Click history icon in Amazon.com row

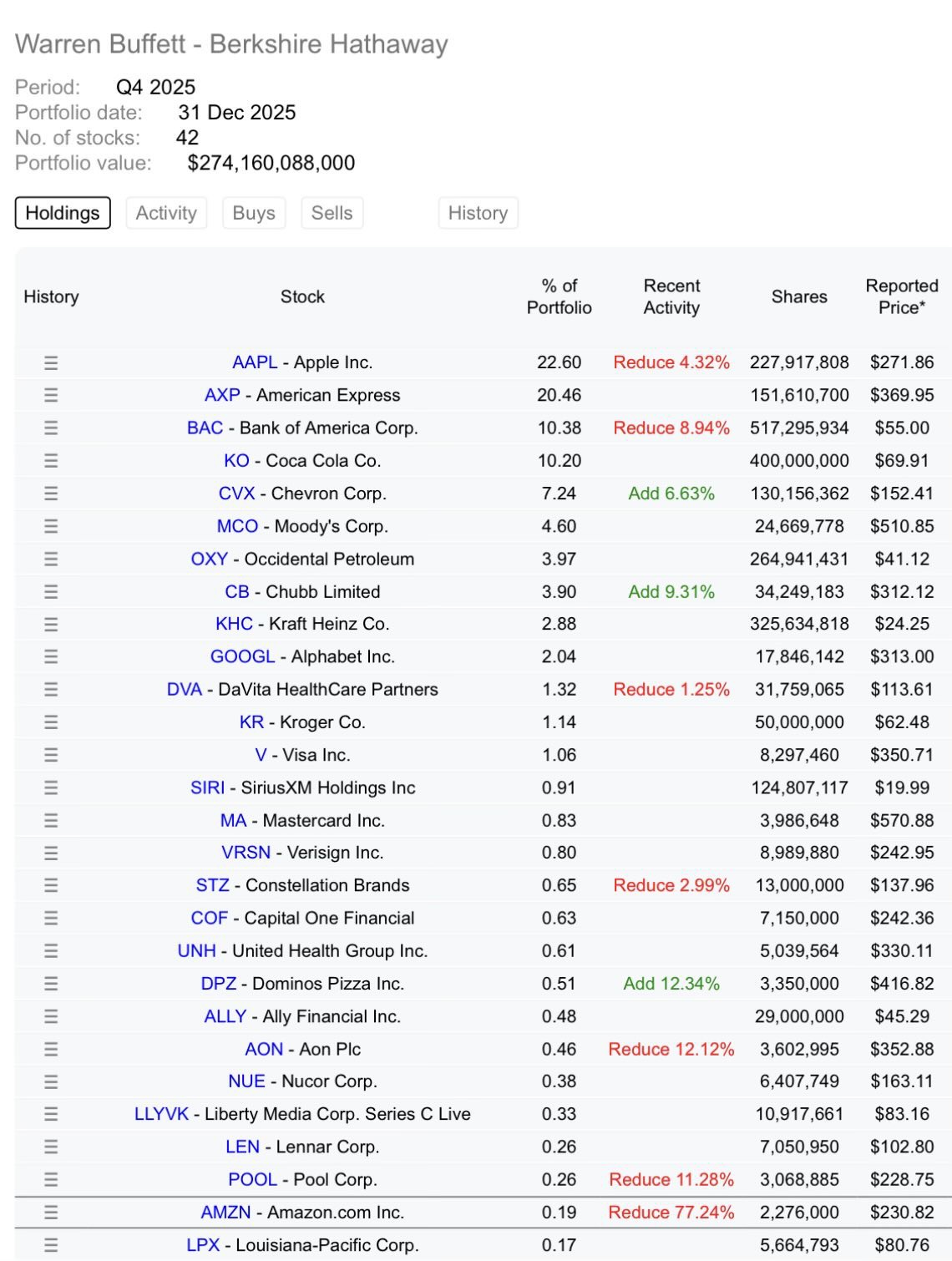pos(51,1213)
